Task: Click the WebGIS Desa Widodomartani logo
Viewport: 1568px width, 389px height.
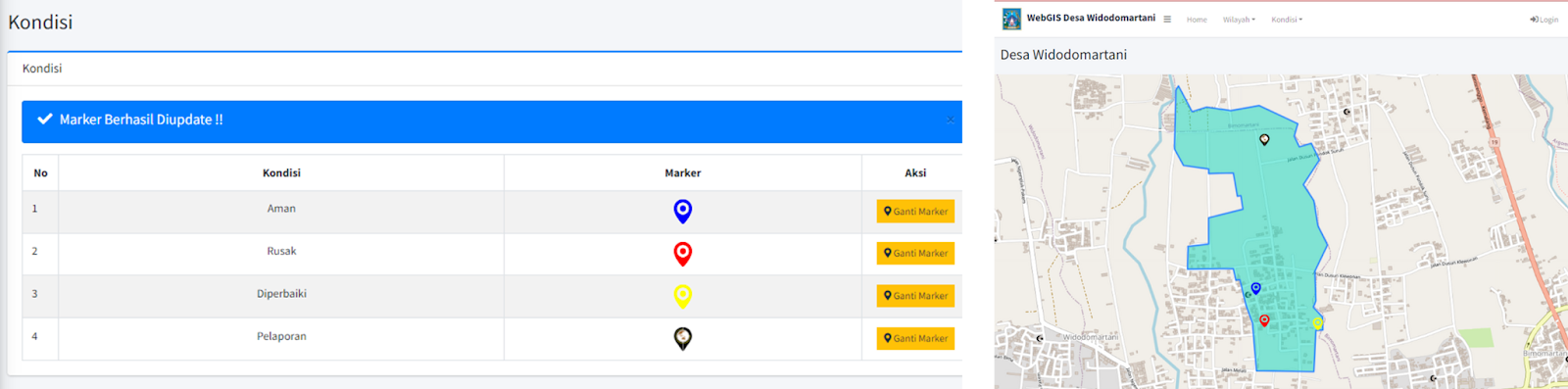Action: click(x=1011, y=19)
